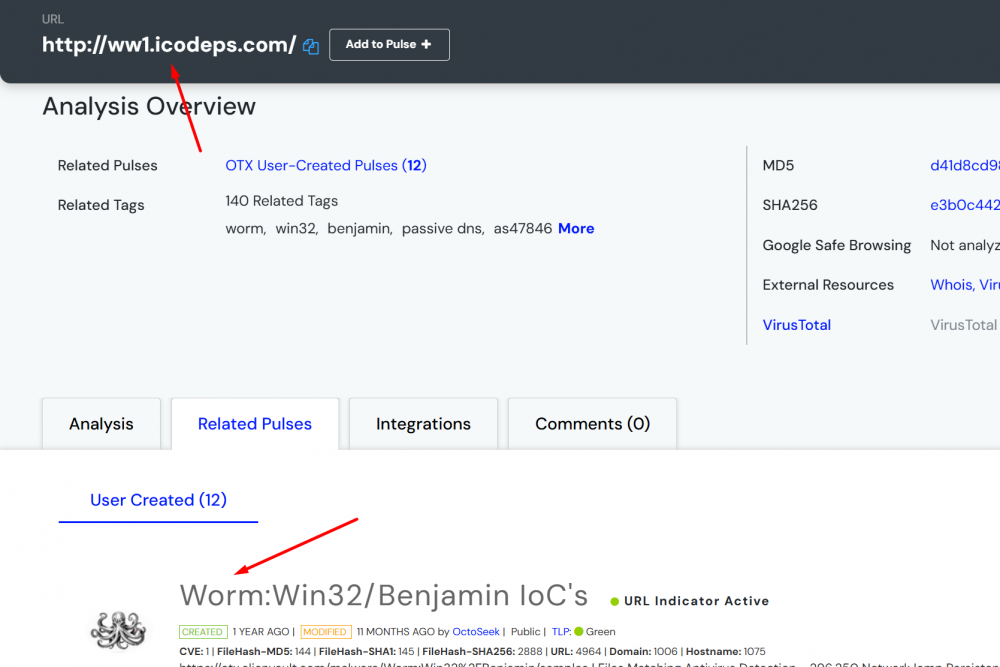The width and height of the screenshot is (1000, 667).
Task: Open the MD5 hash link
Action: 964,165
